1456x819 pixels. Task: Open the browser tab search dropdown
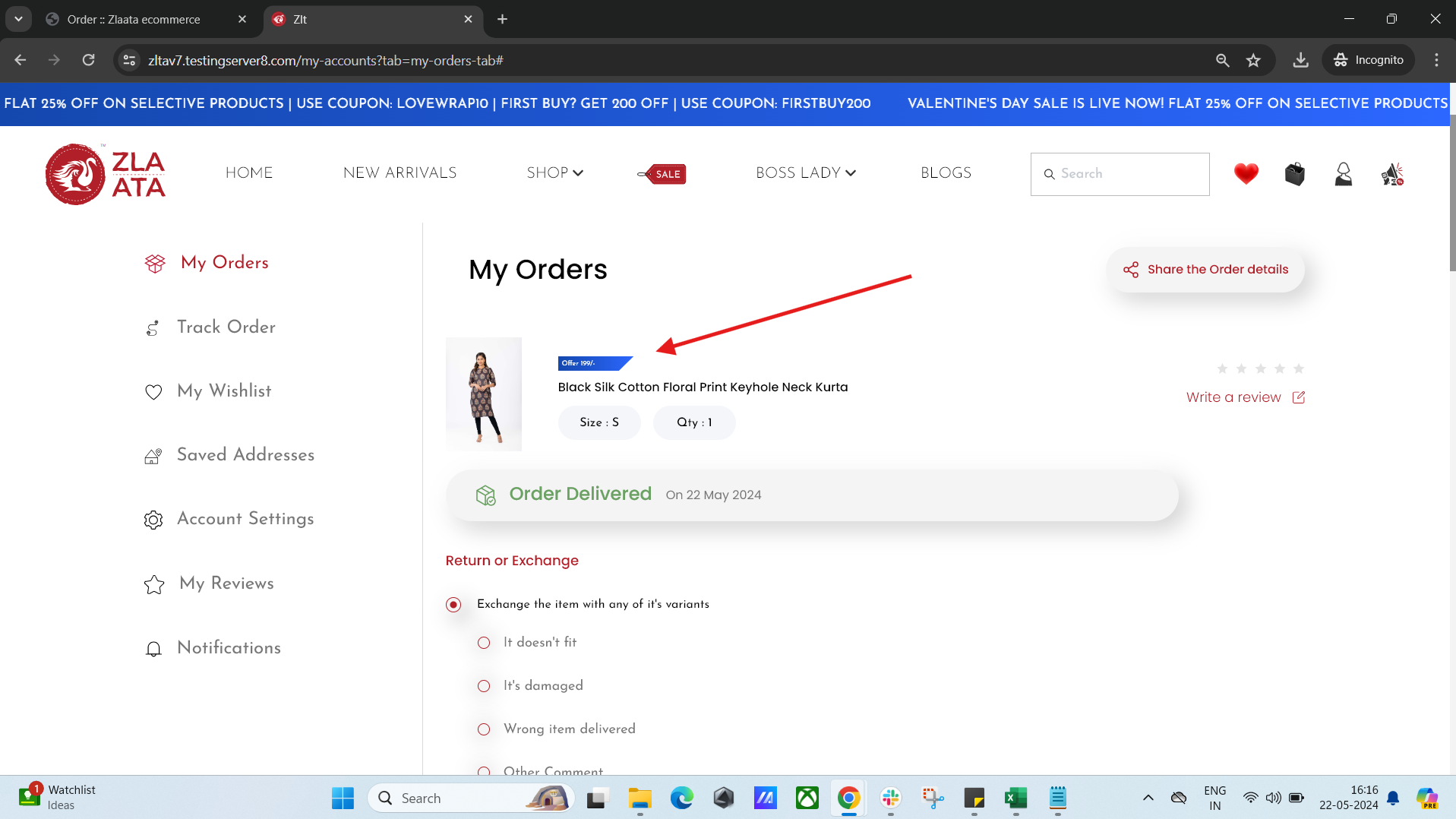click(x=18, y=19)
